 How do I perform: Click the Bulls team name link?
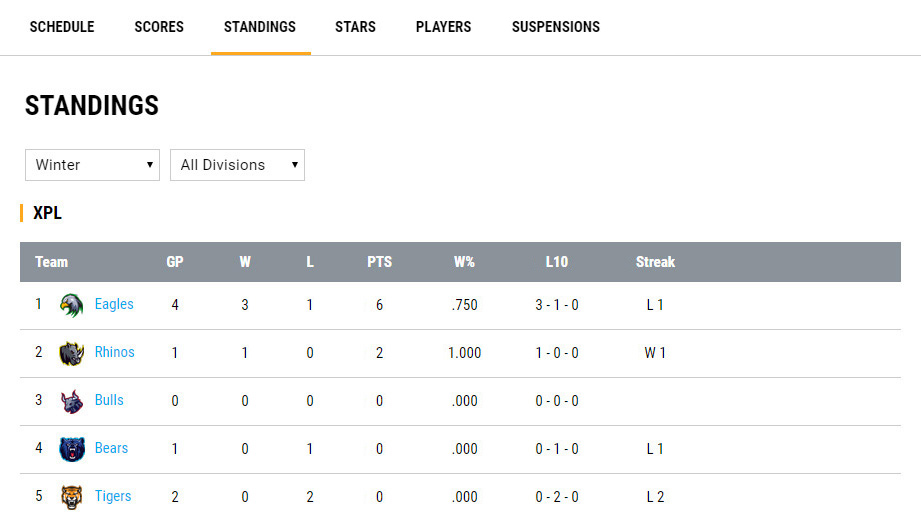[x=109, y=400]
